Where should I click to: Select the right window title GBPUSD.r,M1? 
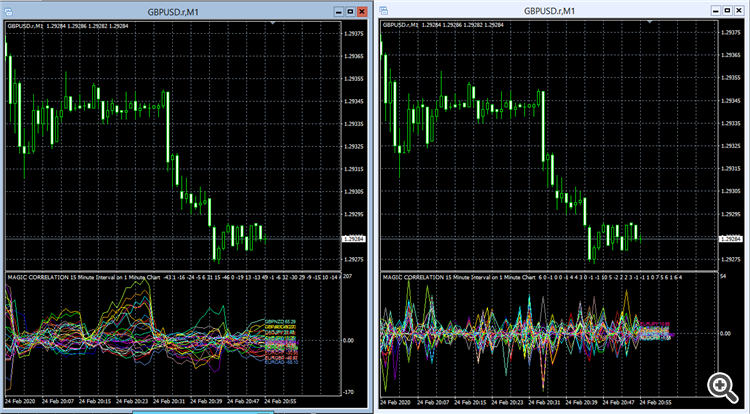550,11
